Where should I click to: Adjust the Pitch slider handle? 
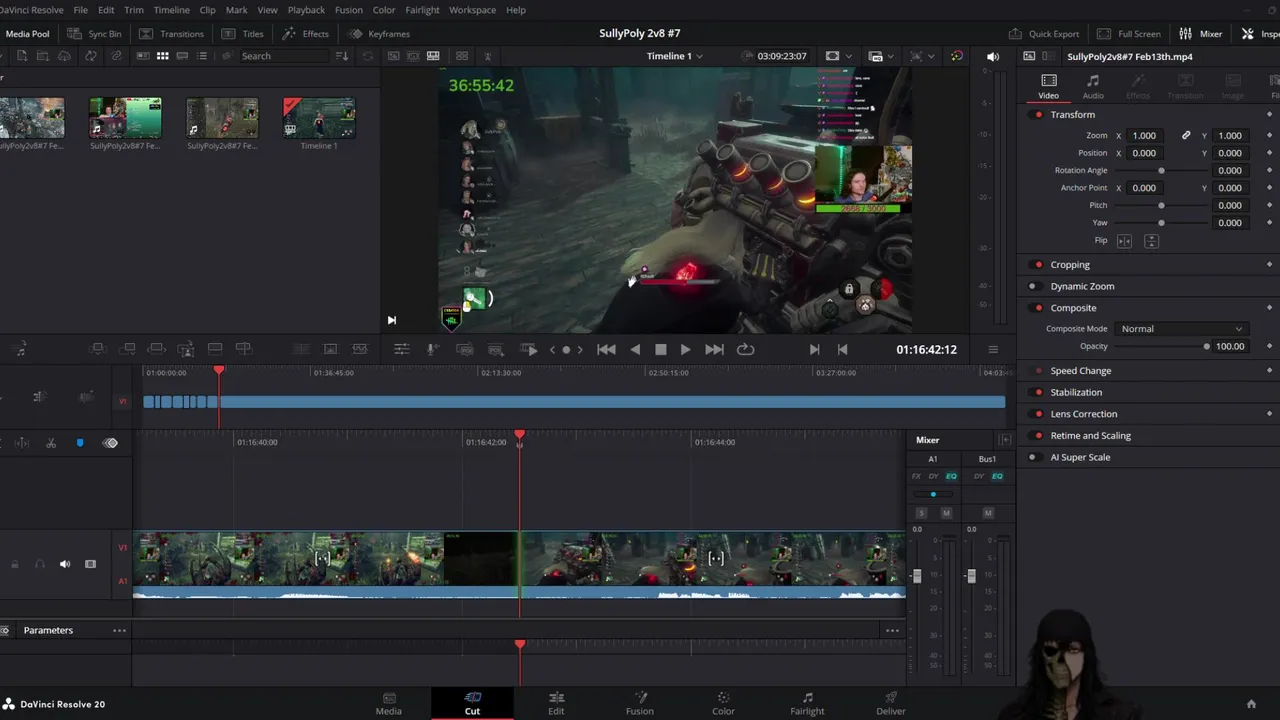[x=1161, y=206]
